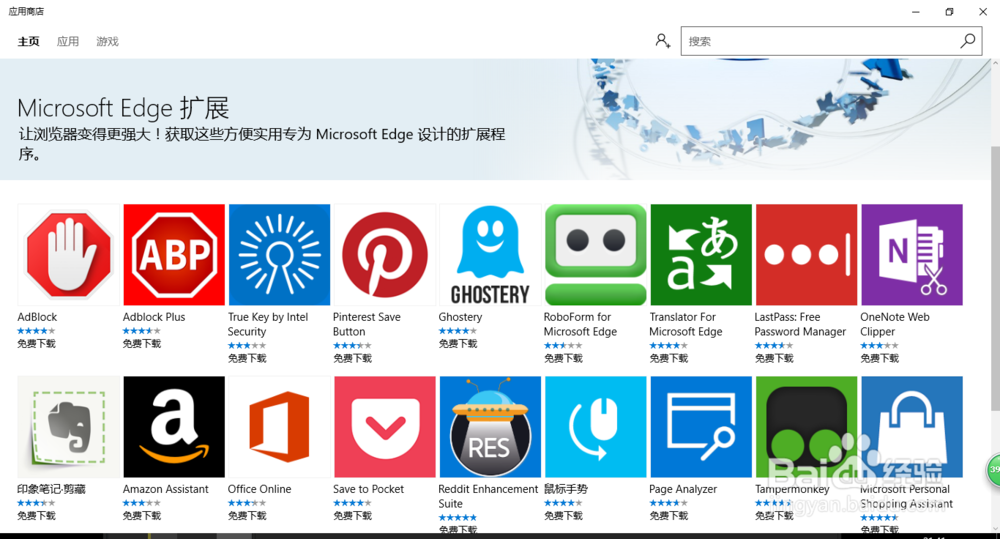Screen dimensions: 1000x539
Task: Open the OneNote Web Clipper icon
Action: [x=911, y=255]
